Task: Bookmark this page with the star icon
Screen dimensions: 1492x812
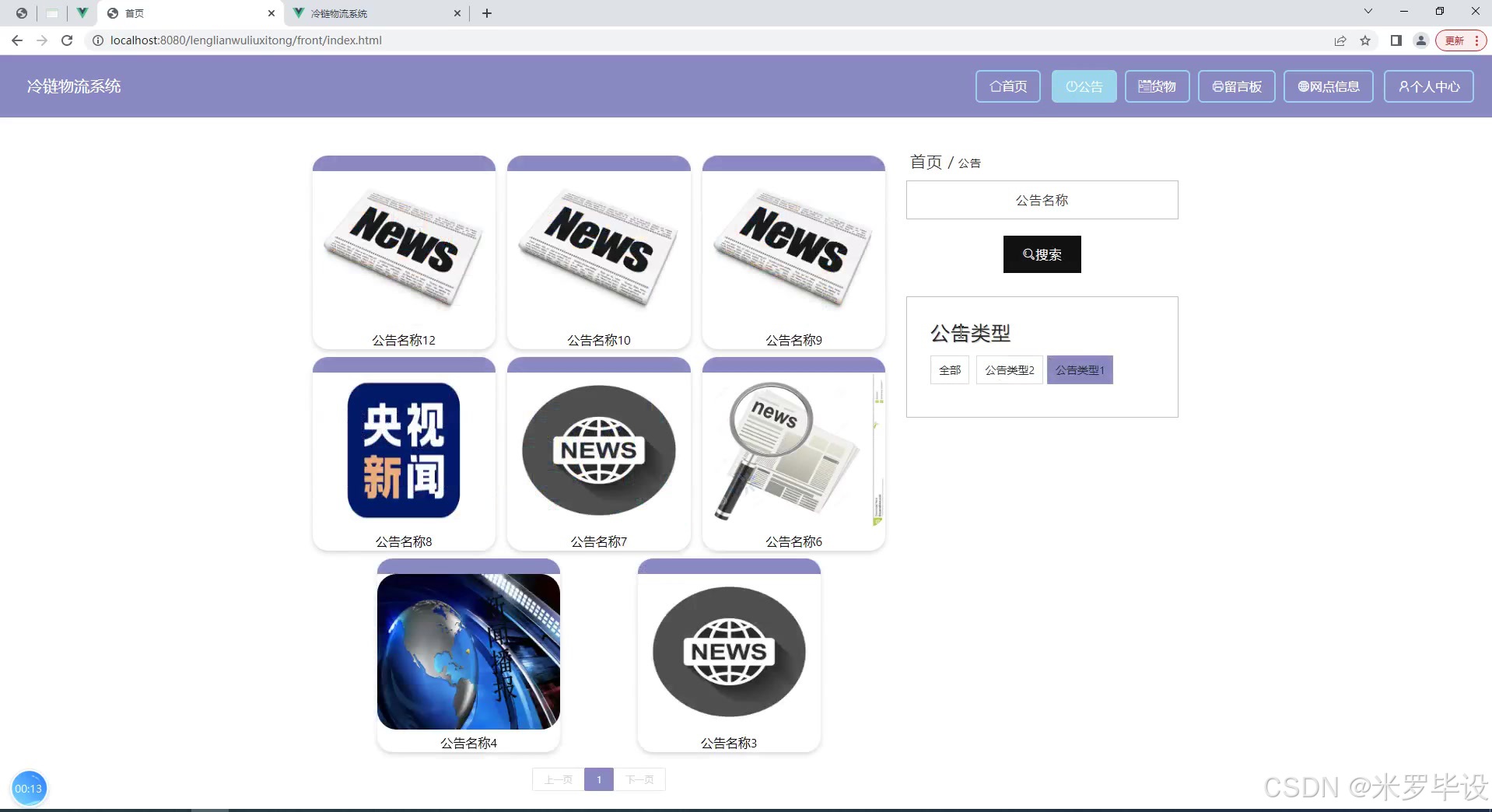Action: (1365, 40)
